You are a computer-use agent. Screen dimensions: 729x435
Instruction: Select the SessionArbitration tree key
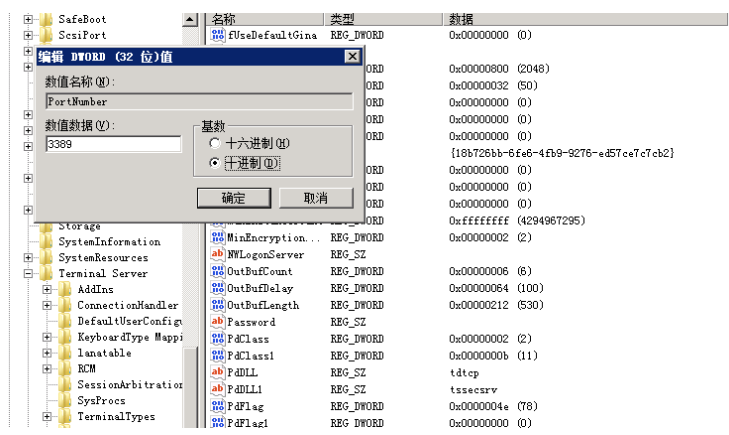(130, 384)
